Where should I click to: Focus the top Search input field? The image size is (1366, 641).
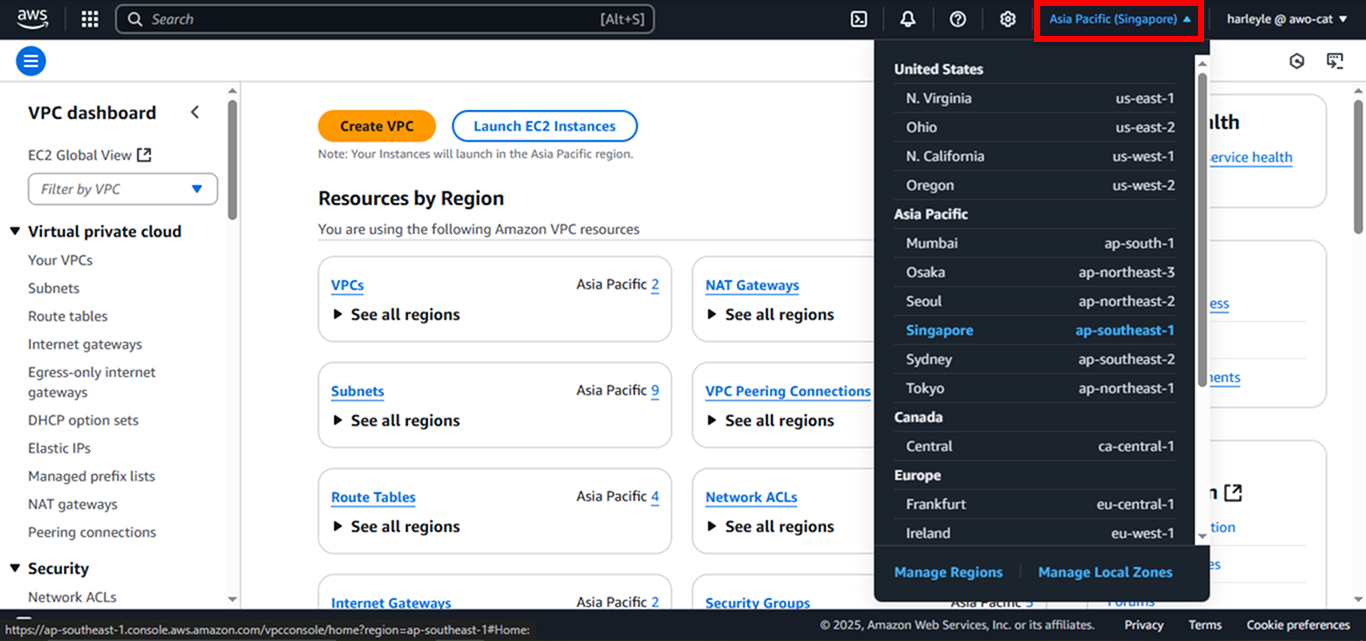[x=385, y=19]
